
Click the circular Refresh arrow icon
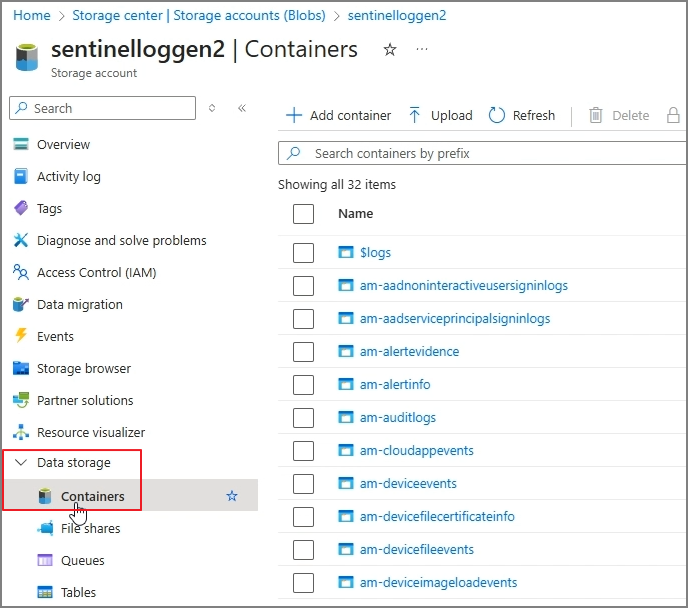tap(497, 115)
